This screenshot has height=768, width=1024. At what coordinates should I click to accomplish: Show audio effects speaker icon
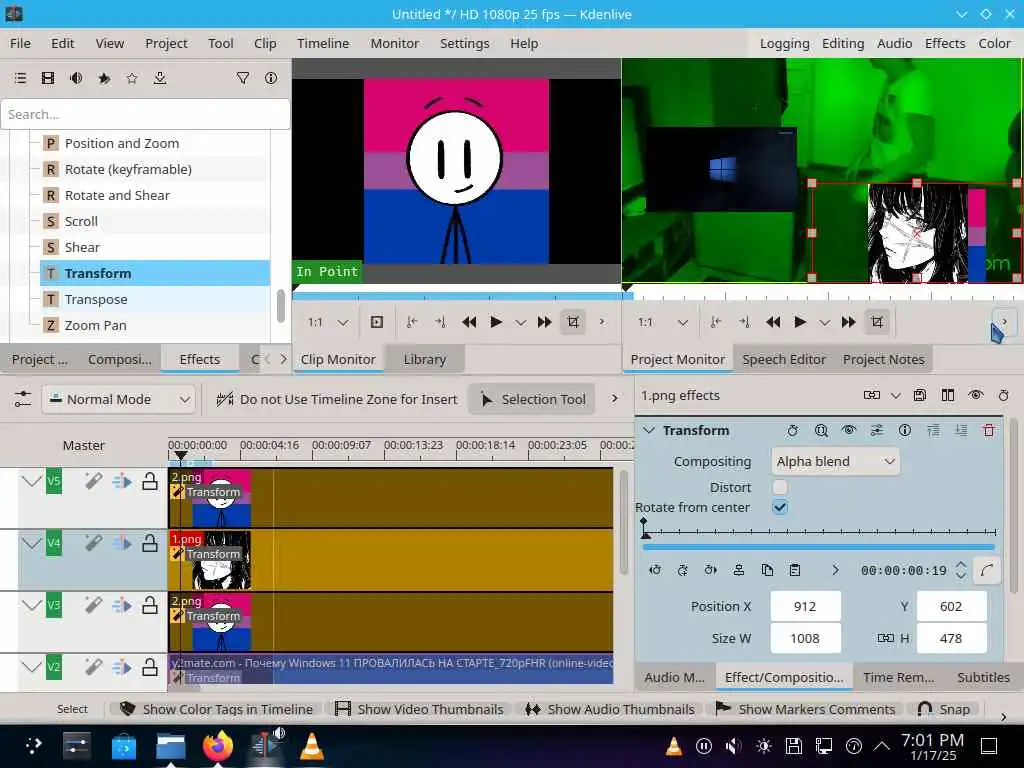tap(76, 78)
